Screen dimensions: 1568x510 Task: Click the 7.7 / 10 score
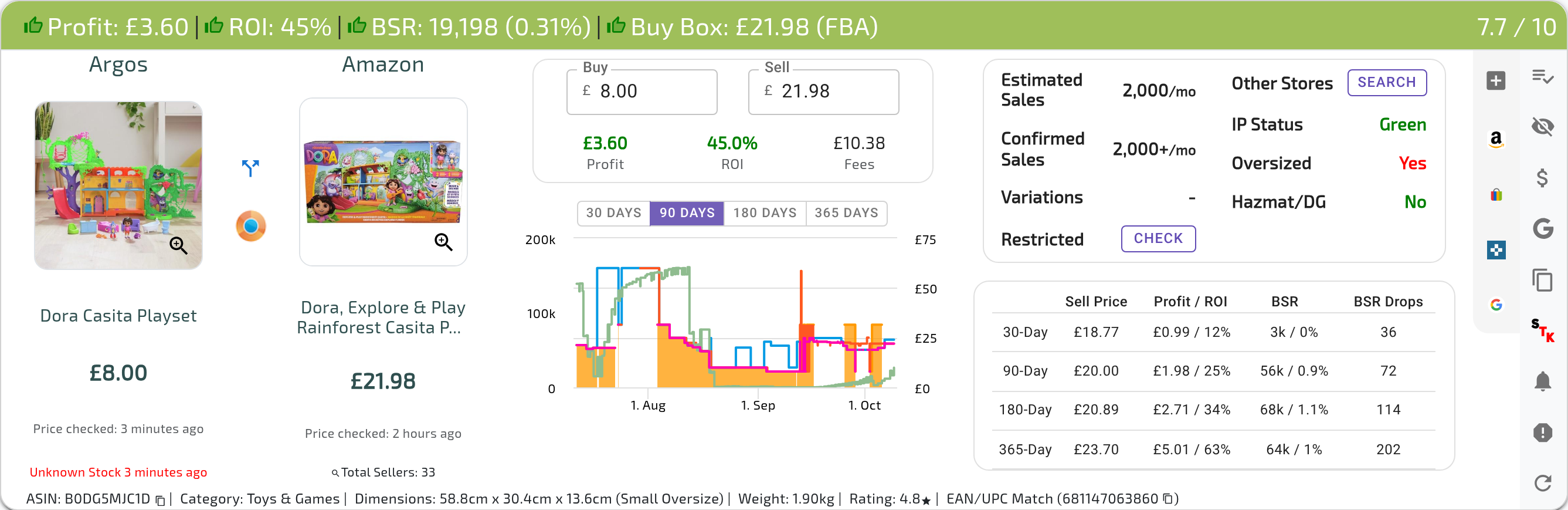pyautogui.click(x=1516, y=27)
